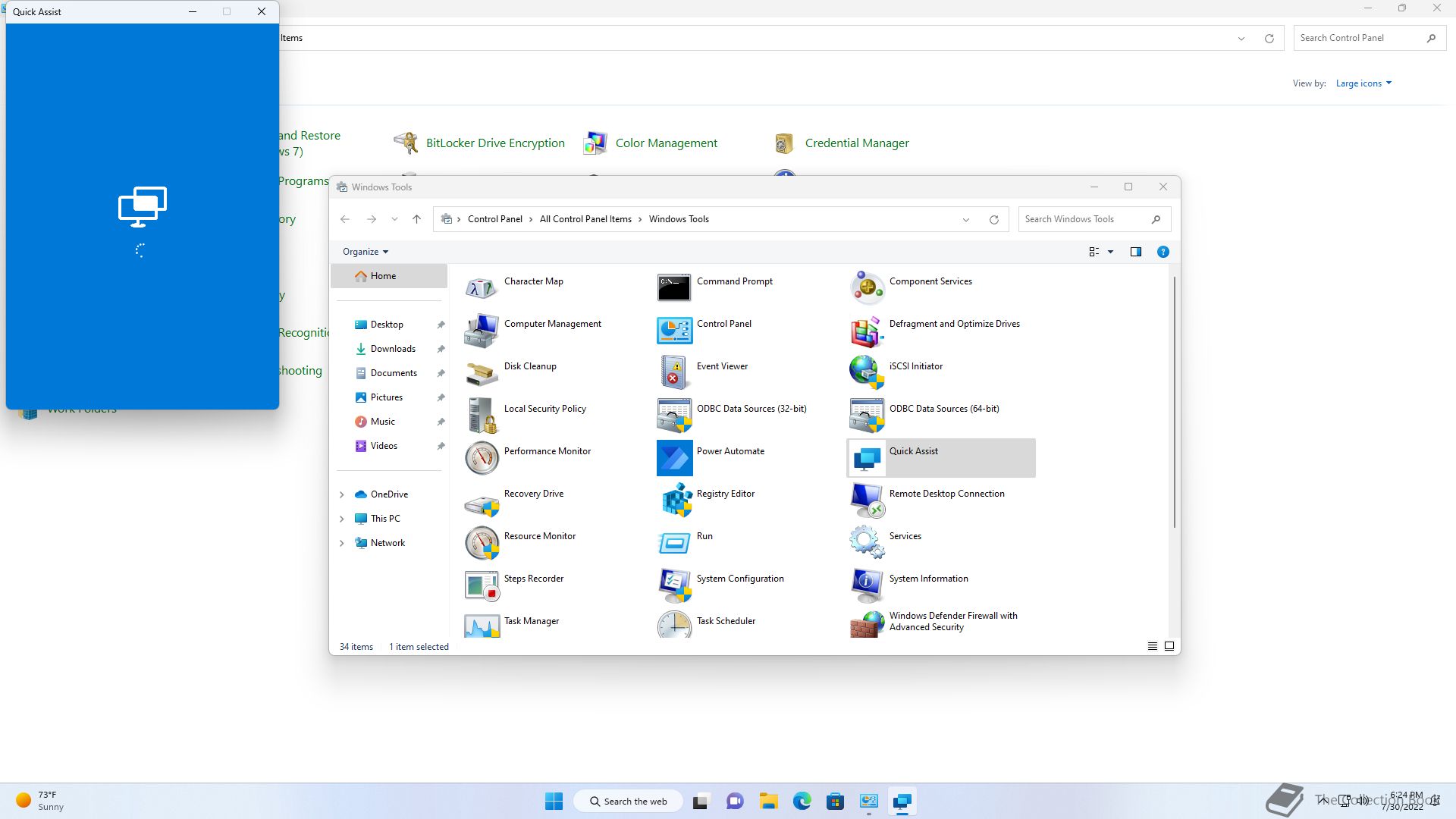This screenshot has height=819, width=1456.
Task: Open Remote Desktop Connection icon
Action: [x=867, y=500]
